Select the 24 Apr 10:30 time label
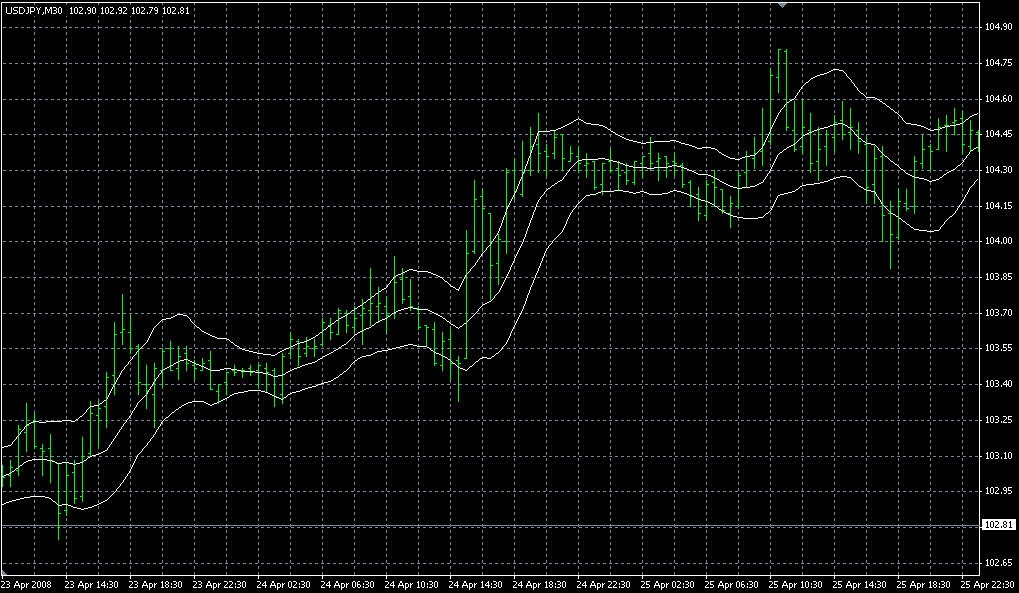Image resolution: width=1019 pixels, height=593 pixels. point(413,584)
